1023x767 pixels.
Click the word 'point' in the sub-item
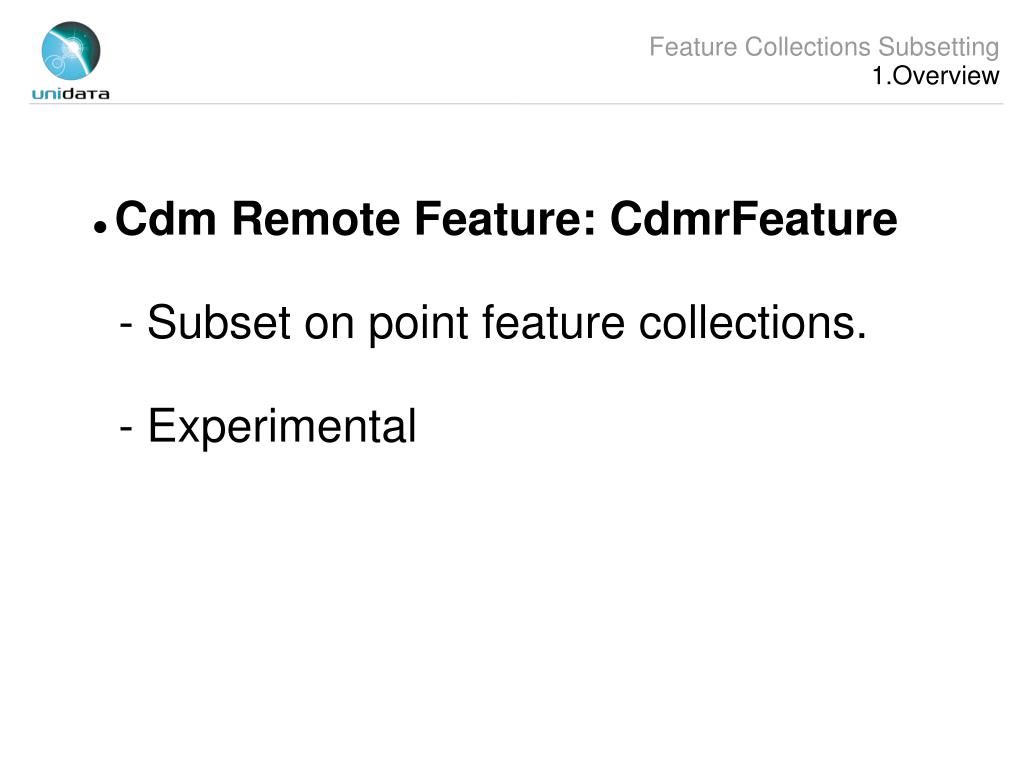pos(418,324)
